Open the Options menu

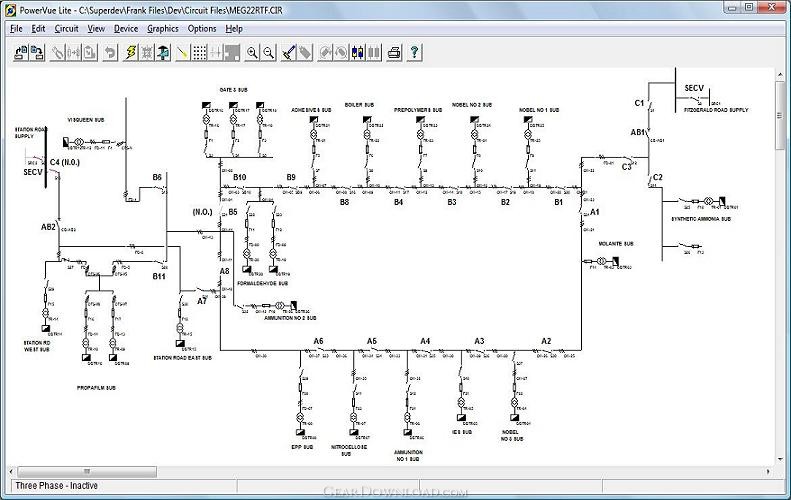click(202, 29)
